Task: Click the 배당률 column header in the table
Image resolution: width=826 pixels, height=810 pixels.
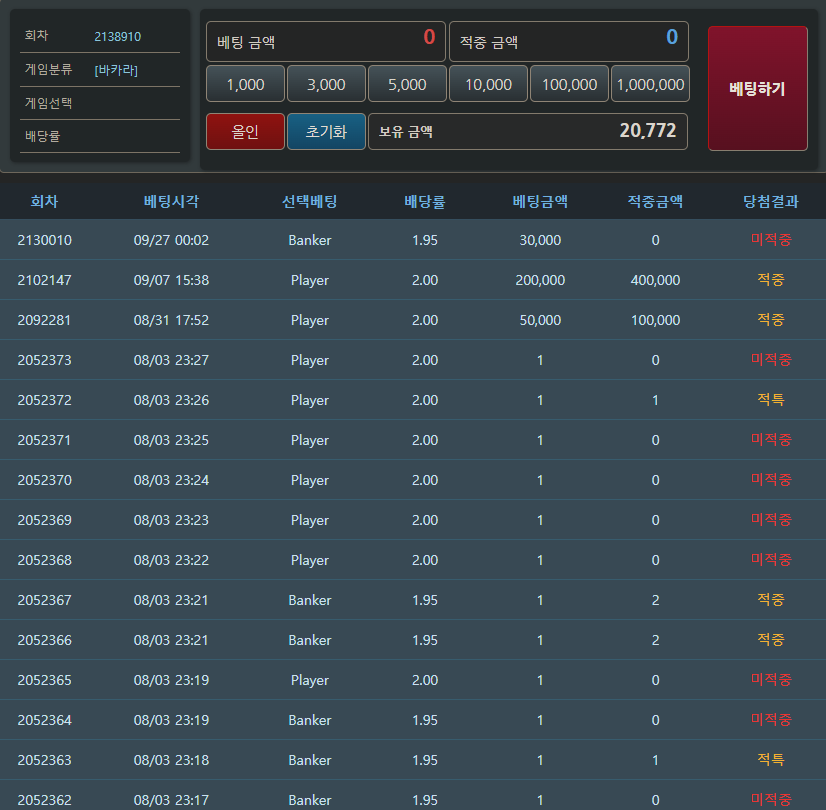Action: 425,201
